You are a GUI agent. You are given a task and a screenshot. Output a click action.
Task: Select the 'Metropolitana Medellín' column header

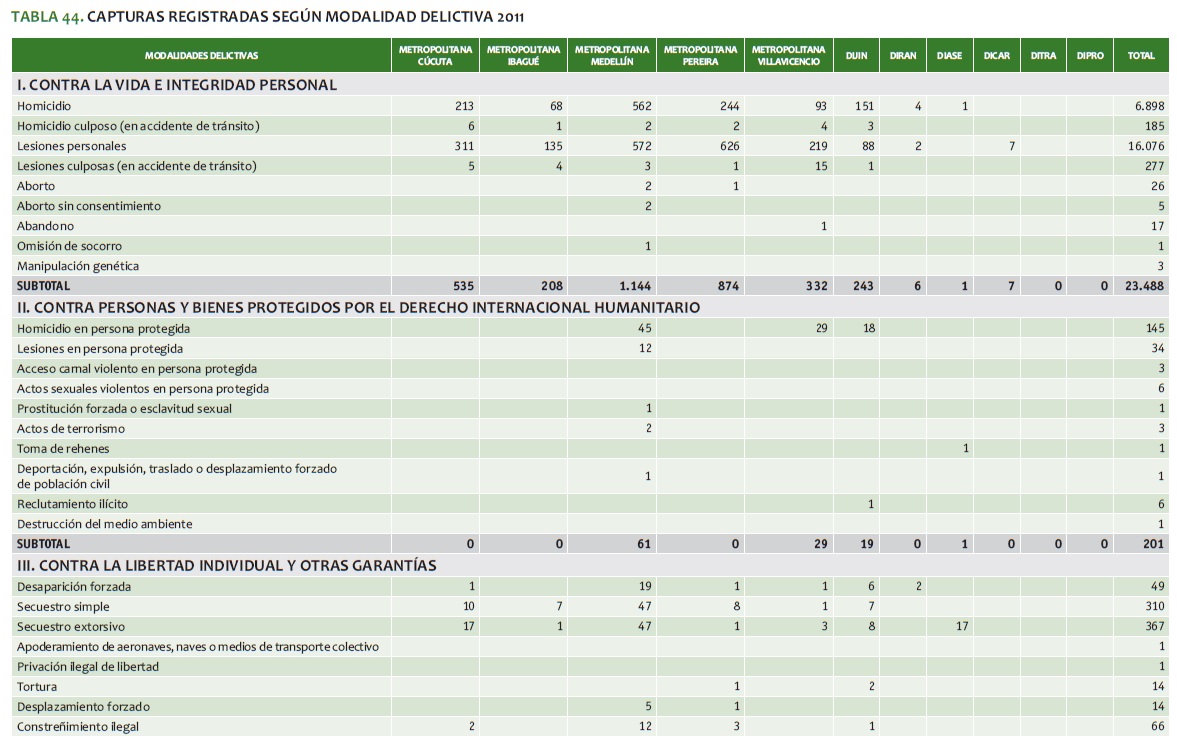click(x=612, y=56)
